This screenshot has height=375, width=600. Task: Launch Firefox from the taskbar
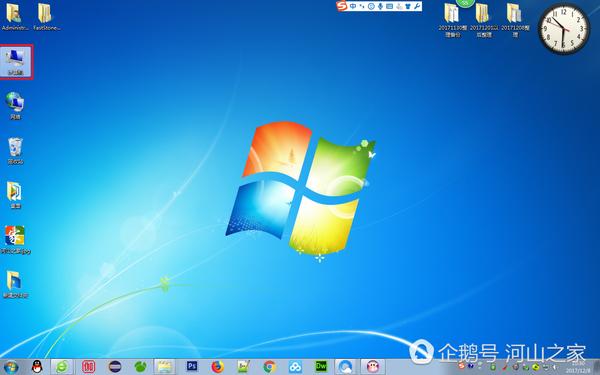218,367
